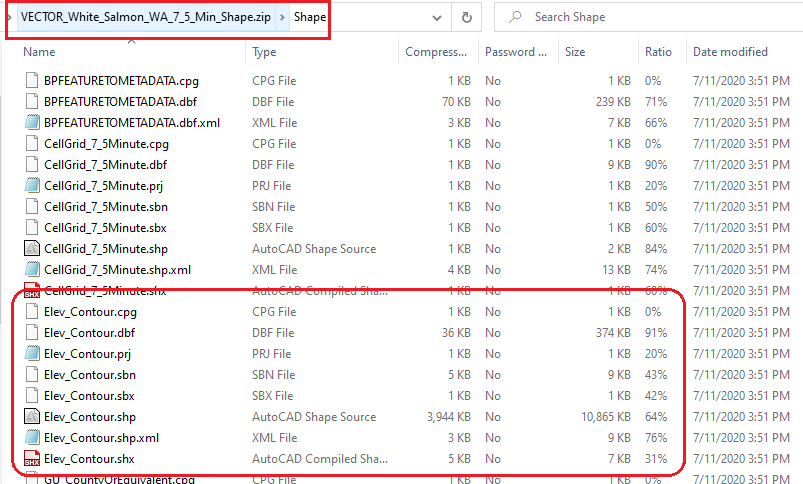
Task: Click the 10,865 KB size value
Action: click(605, 416)
